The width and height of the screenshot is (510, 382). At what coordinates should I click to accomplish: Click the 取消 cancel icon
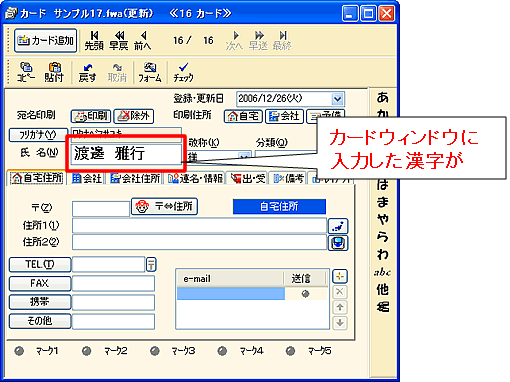(117, 72)
